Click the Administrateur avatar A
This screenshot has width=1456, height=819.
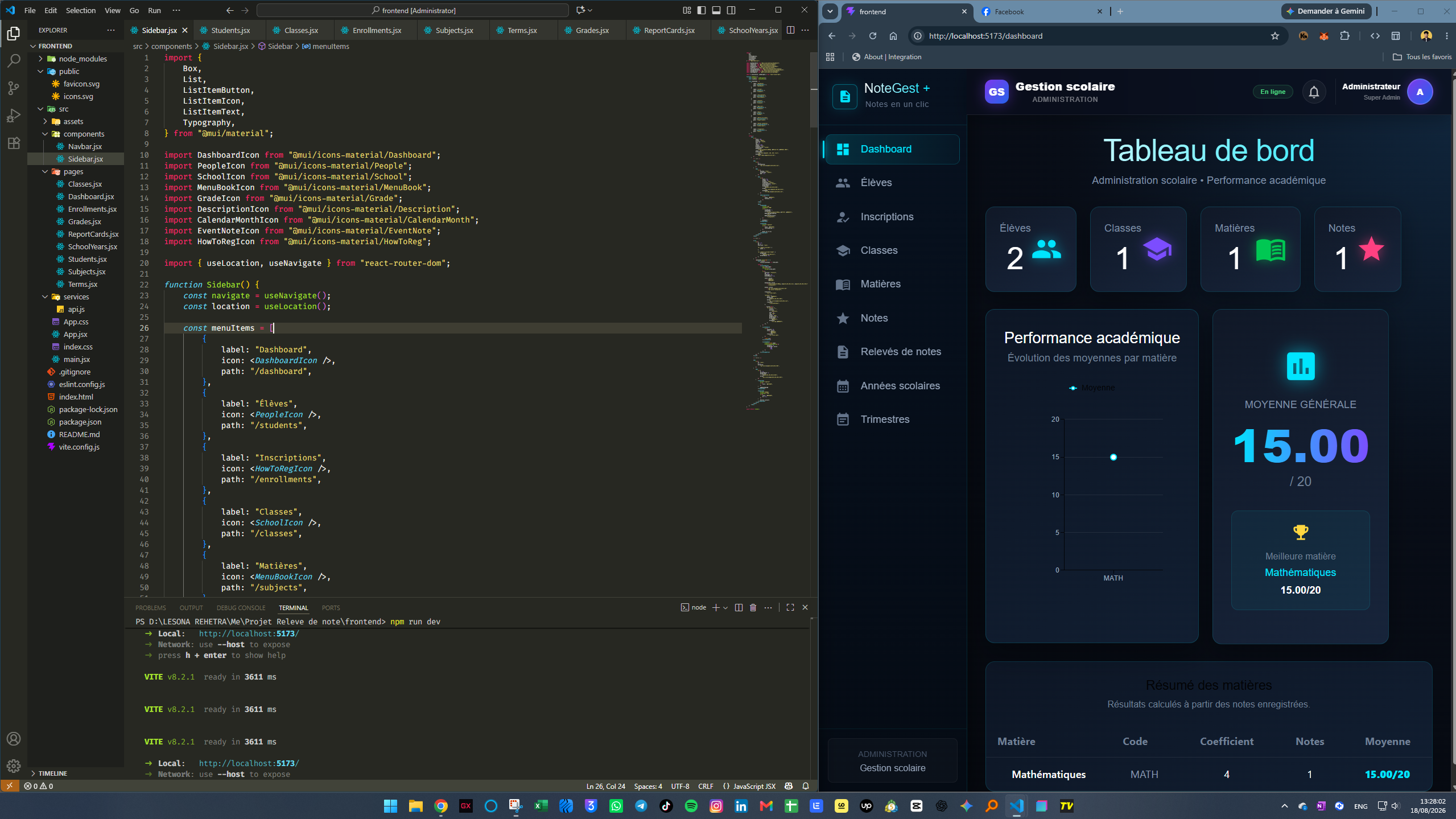(1420, 92)
